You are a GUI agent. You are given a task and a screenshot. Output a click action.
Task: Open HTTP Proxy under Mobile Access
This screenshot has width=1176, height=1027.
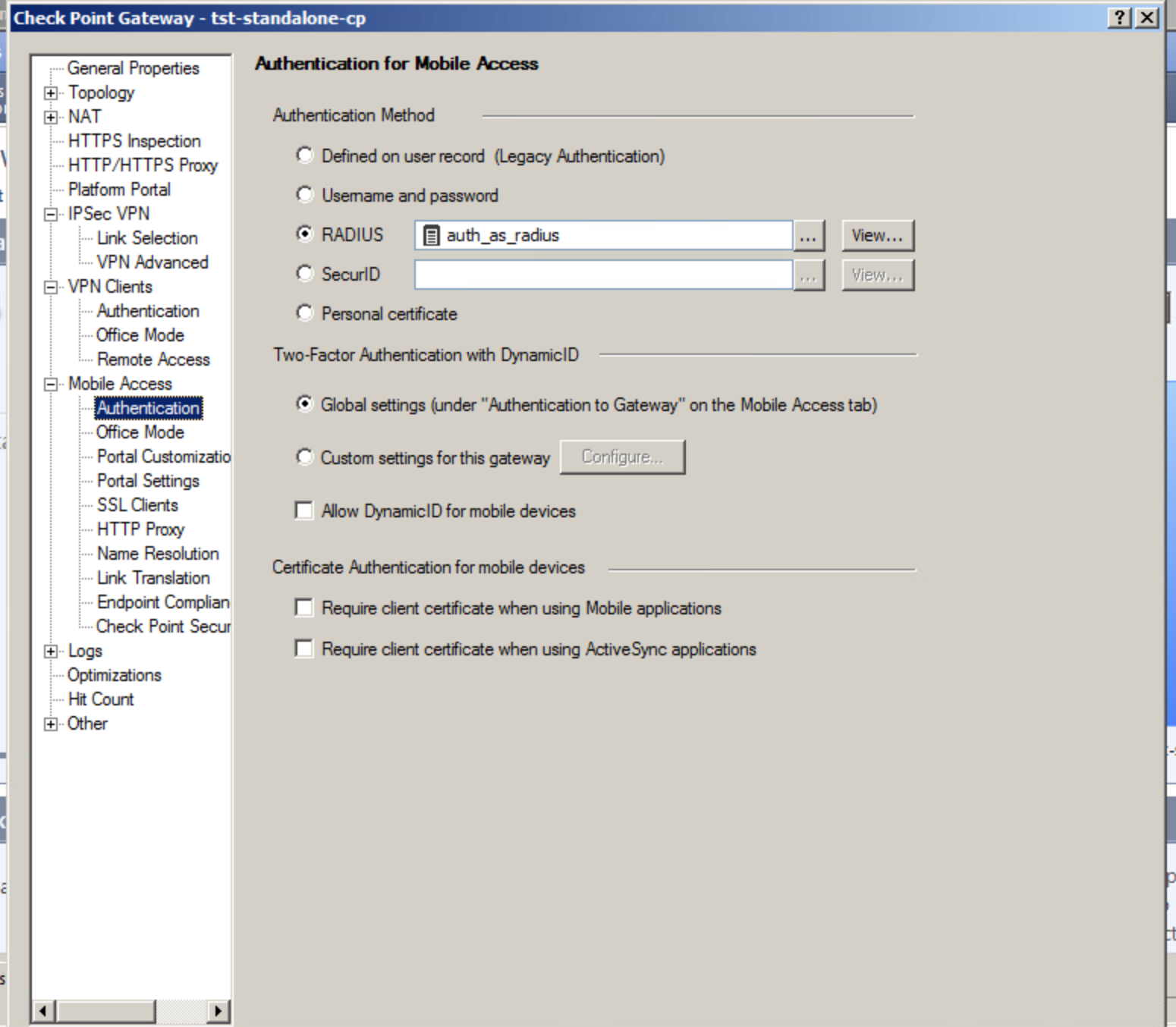click(140, 529)
